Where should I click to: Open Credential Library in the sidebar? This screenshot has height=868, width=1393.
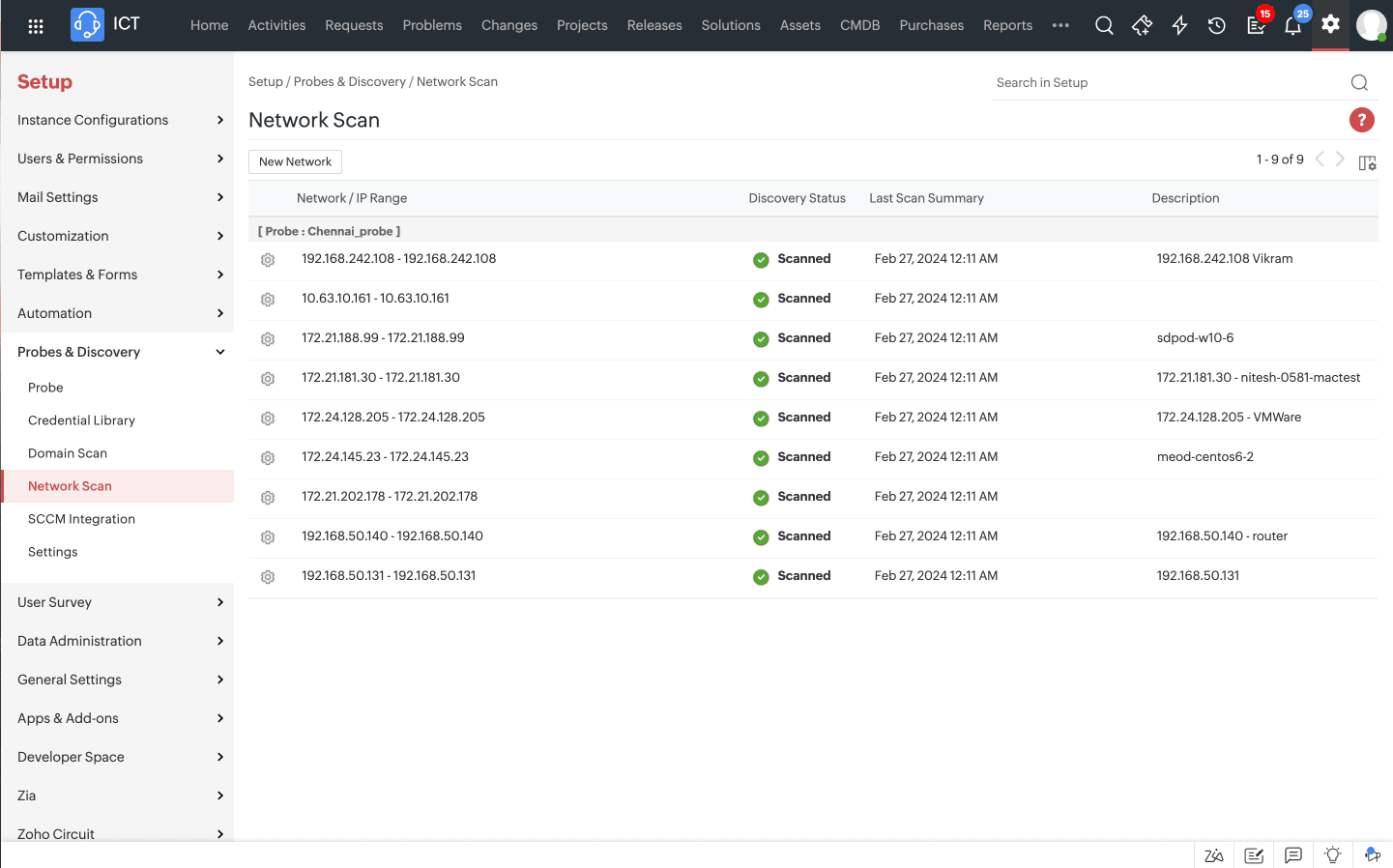81,420
